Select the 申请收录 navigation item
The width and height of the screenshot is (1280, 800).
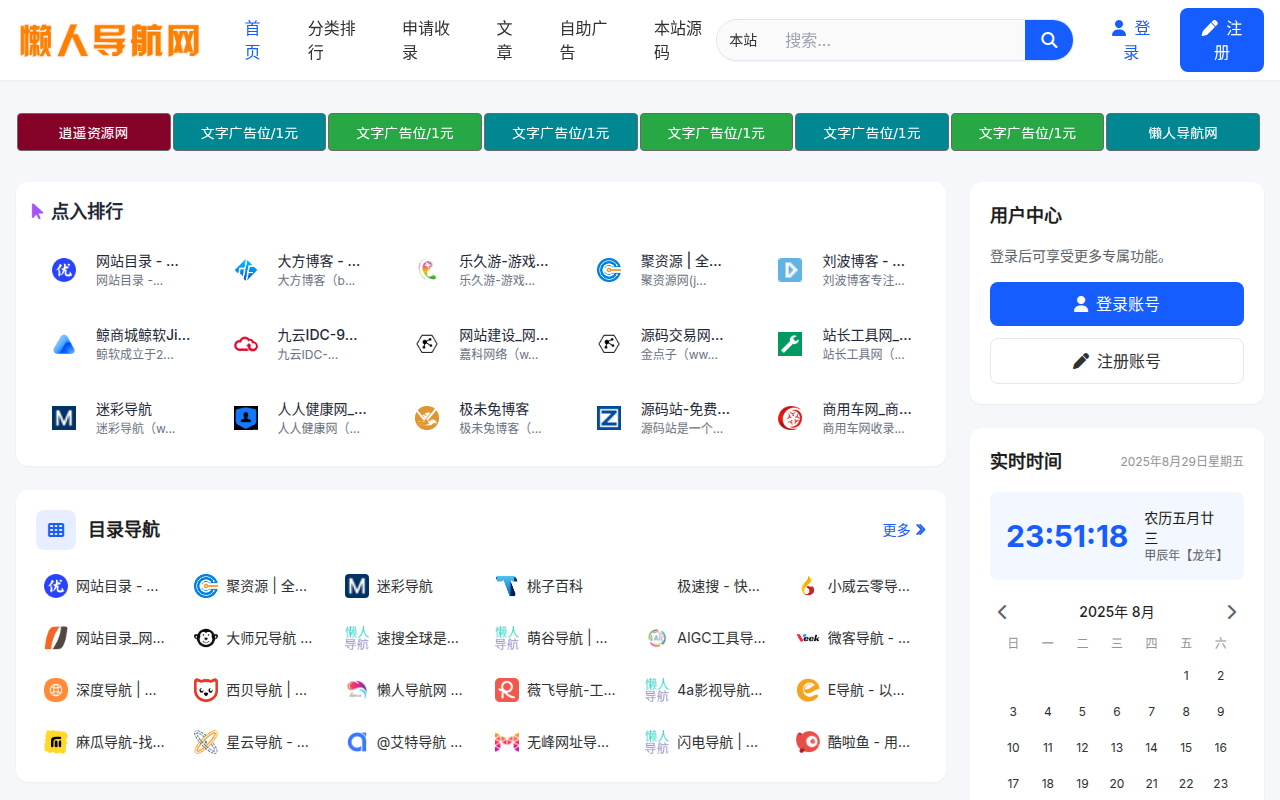tap(426, 40)
